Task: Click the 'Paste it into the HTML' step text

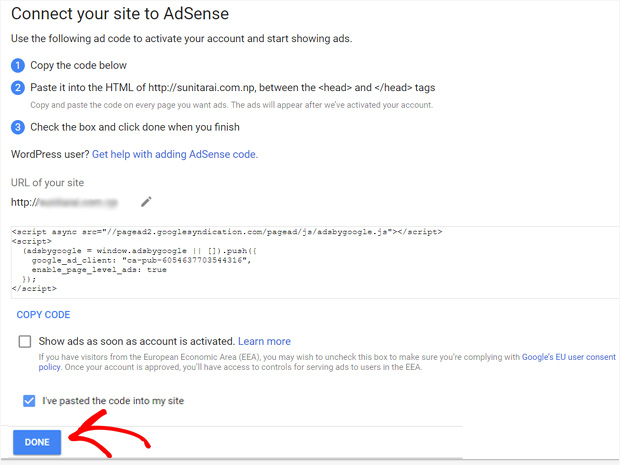Action: pos(232,87)
